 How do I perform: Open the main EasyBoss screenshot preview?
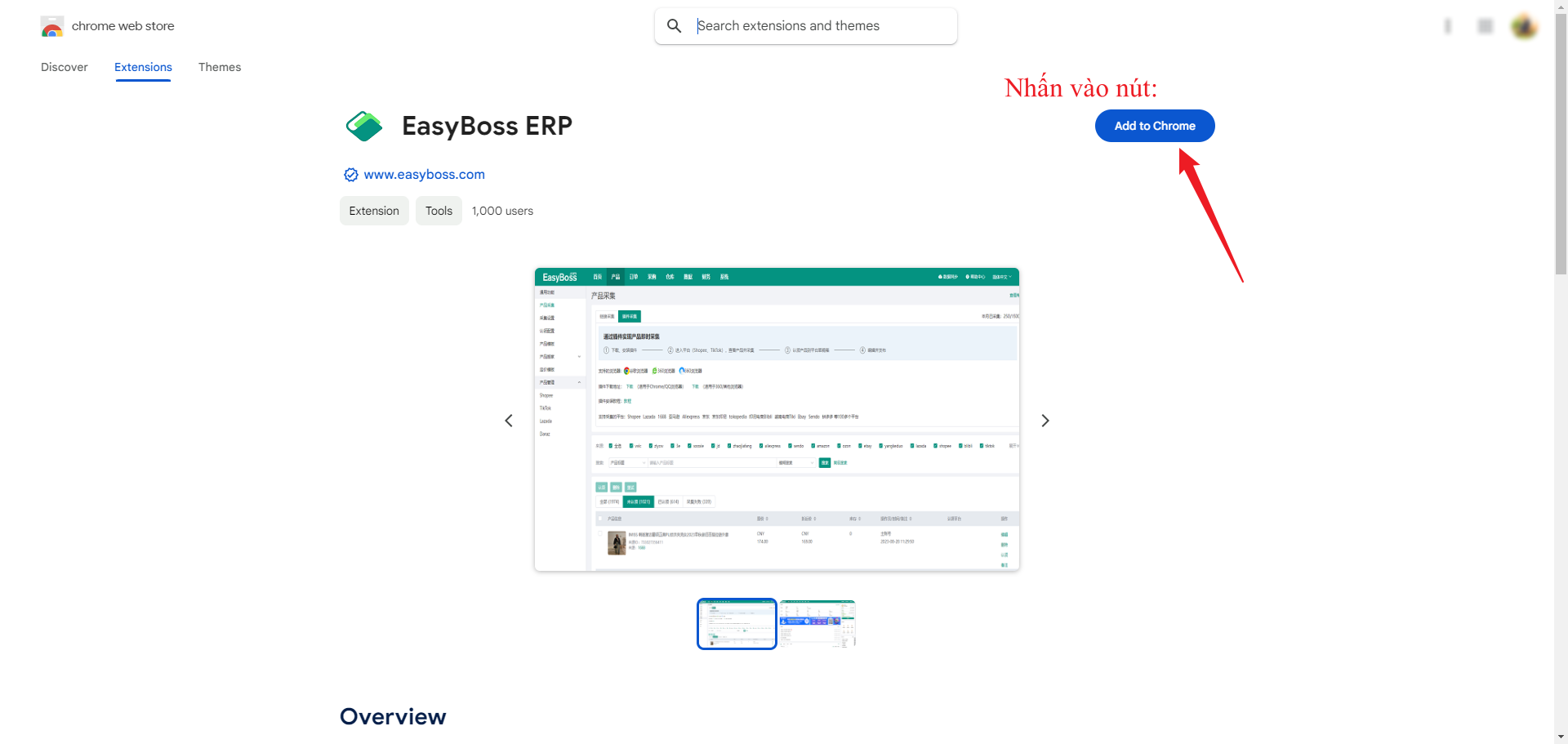(777, 419)
